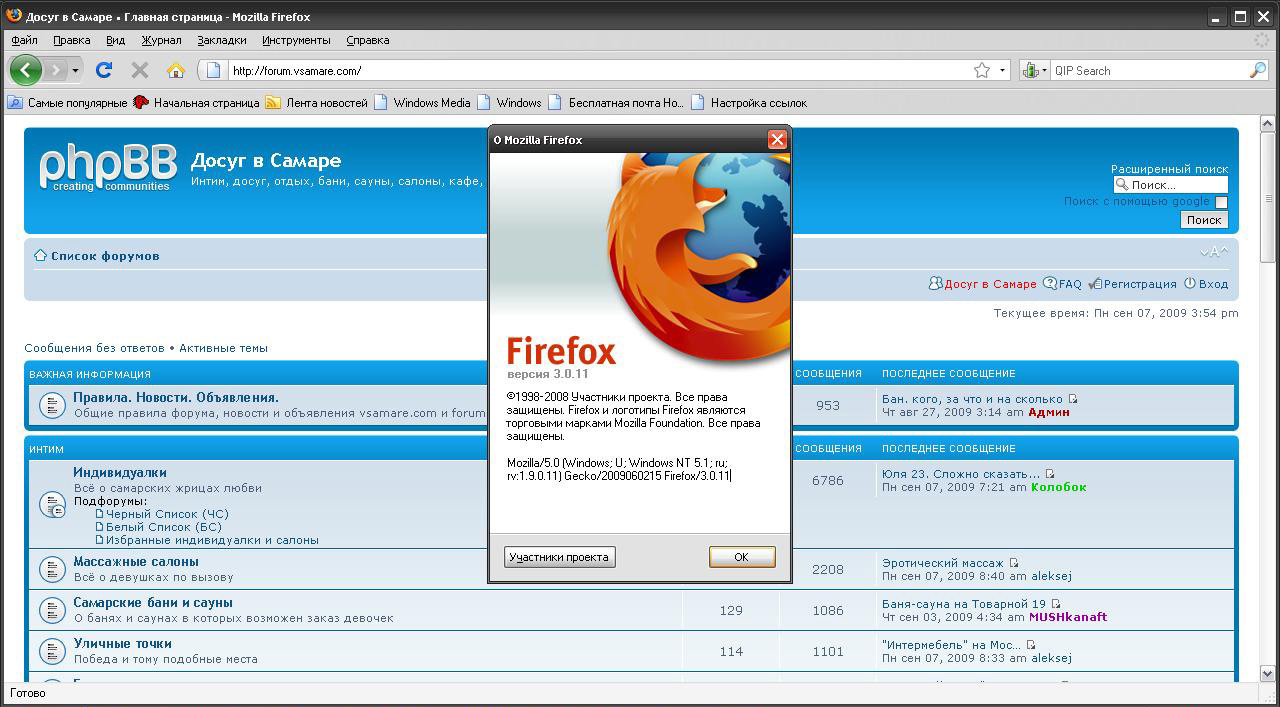
Task: Click the Stop loading X icon
Action: [140, 70]
